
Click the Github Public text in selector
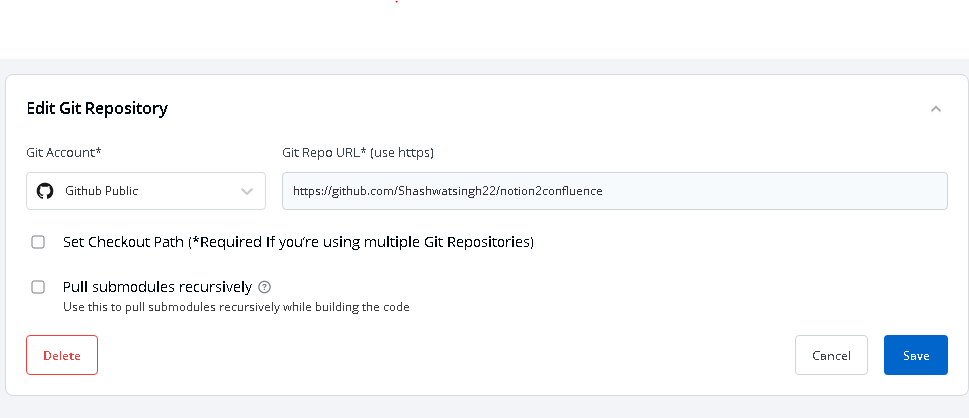click(x=101, y=191)
